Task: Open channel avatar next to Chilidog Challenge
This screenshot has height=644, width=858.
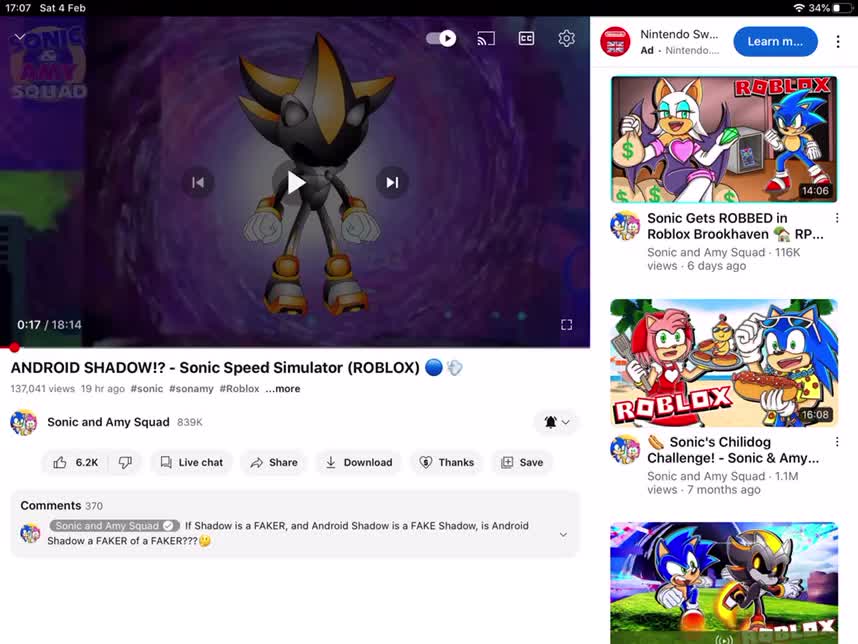Action: pos(625,449)
